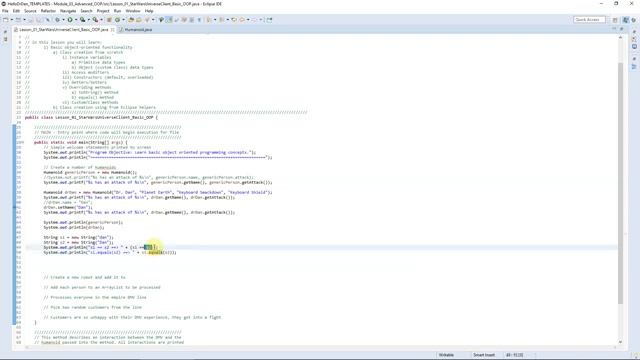Image resolution: width=640 pixels, height=360 pixels.
Task: Open the Next Annotation dropdown arrow
Action: [x=215, y=20]
